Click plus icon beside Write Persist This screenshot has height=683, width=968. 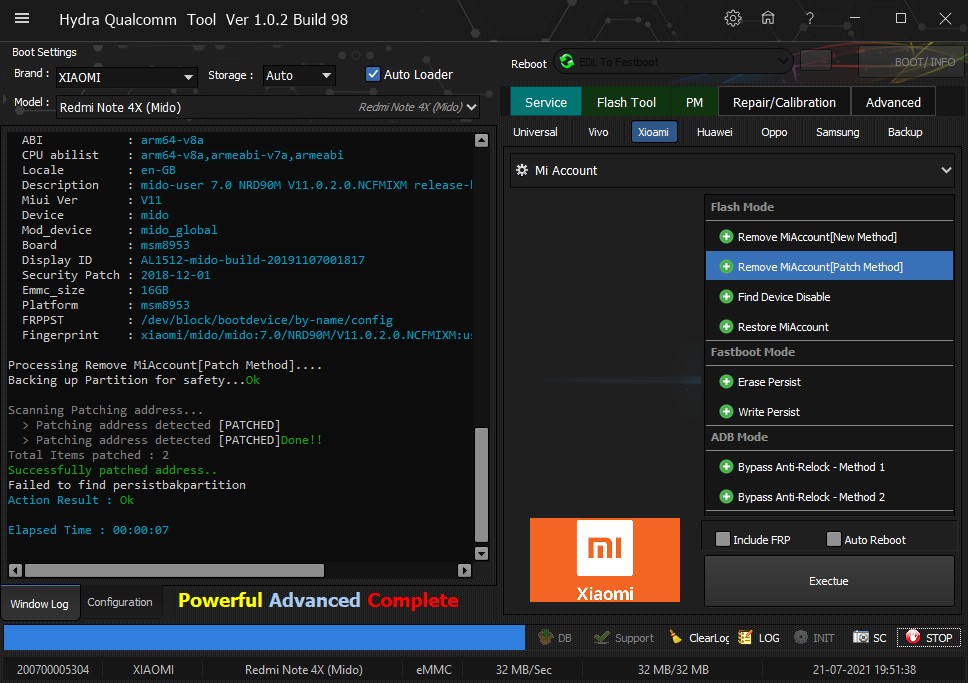726,411
